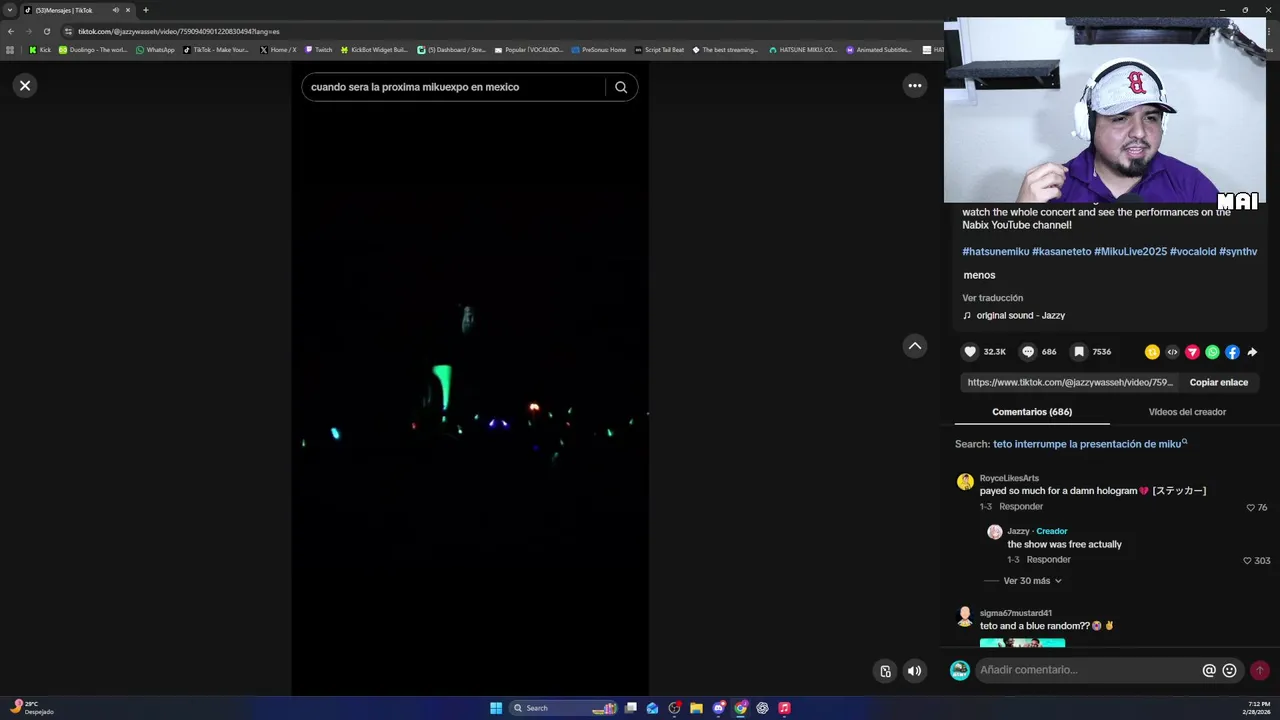
Task: Open ChatGPT app in taskbar
Action: pos(762,708)
